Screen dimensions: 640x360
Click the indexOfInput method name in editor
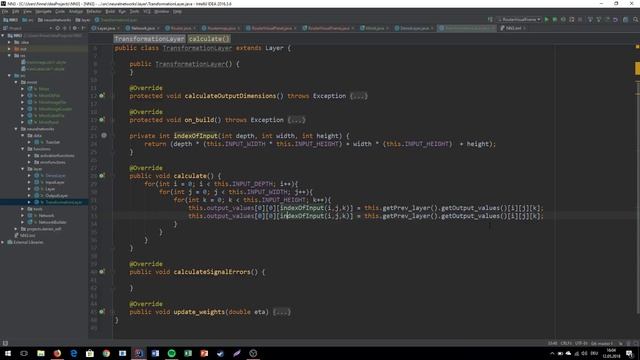(196, 136)
